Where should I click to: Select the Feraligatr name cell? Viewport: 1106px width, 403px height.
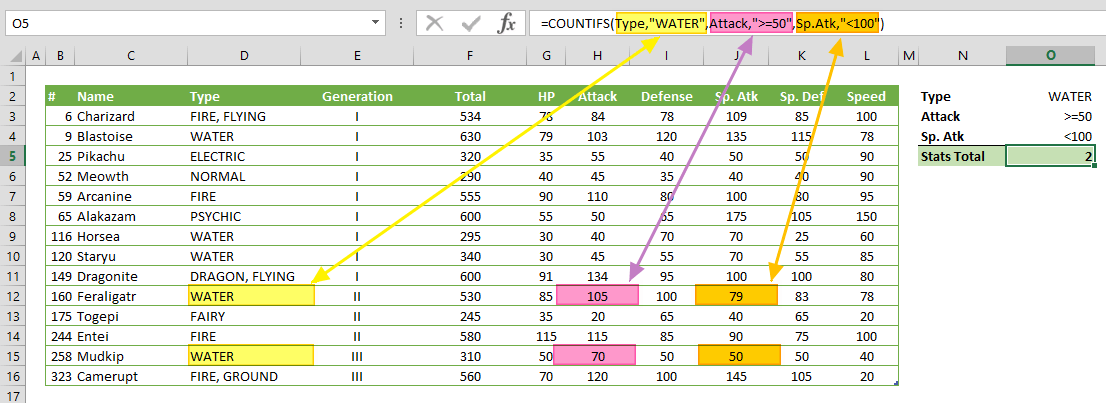[x=130, y=296]
